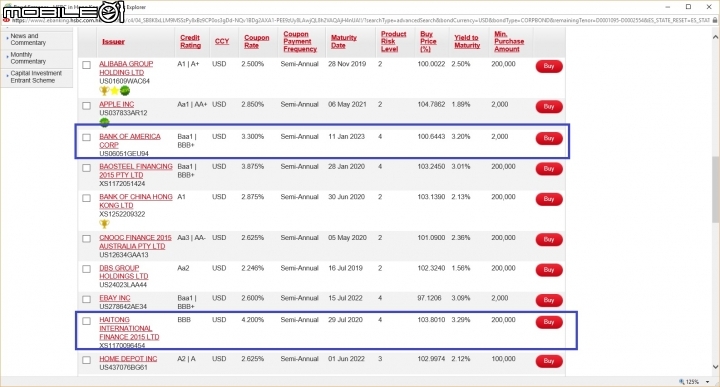This screenshot has height=387, width=720.
Task: Open Alibaba Group Holding Ltd issuer link
Action: [x=126, y=68]
